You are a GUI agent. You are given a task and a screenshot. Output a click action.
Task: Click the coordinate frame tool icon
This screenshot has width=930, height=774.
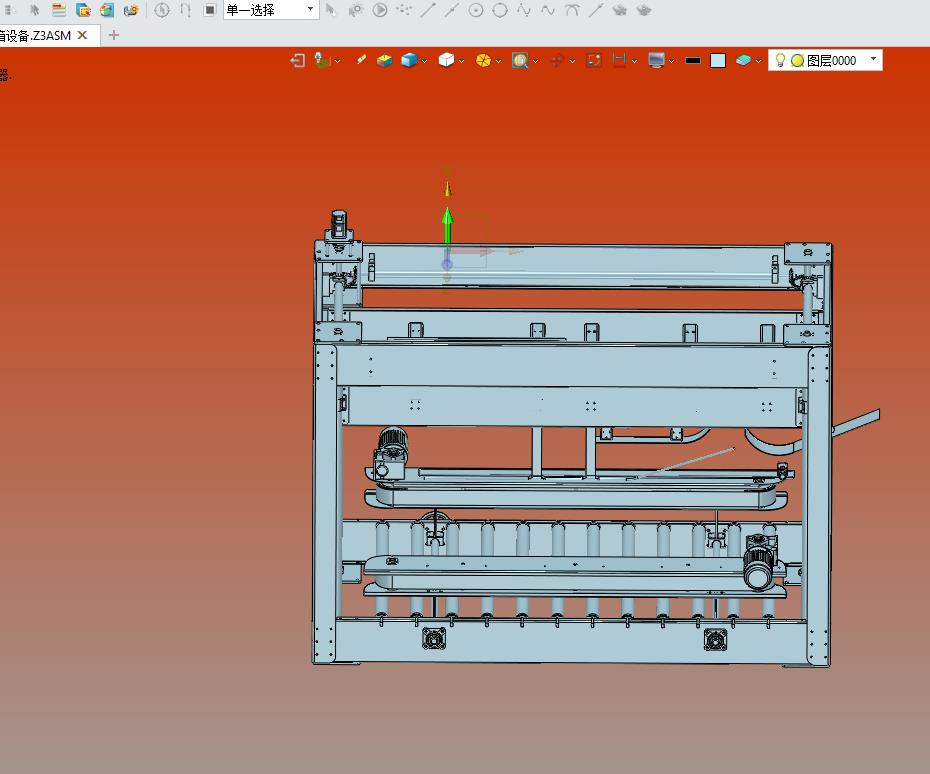pos(322,60)
